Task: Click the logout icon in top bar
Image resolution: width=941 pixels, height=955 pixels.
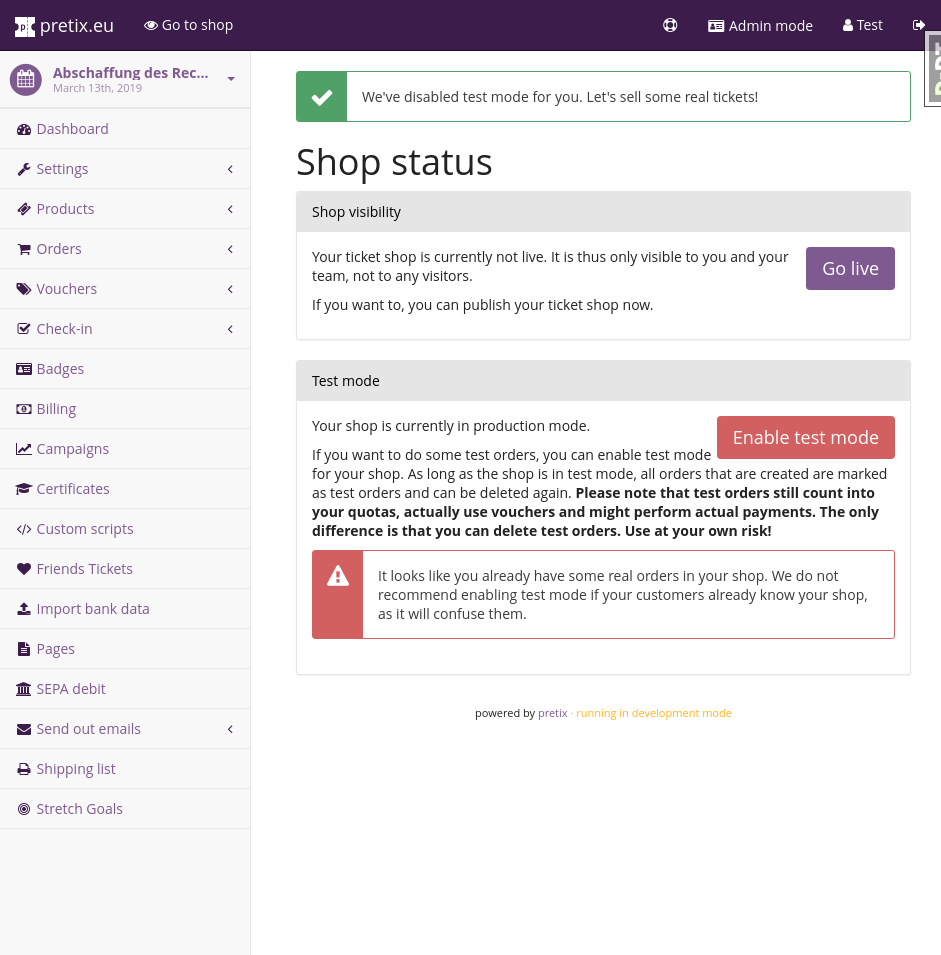Action: tap(918, 25)
